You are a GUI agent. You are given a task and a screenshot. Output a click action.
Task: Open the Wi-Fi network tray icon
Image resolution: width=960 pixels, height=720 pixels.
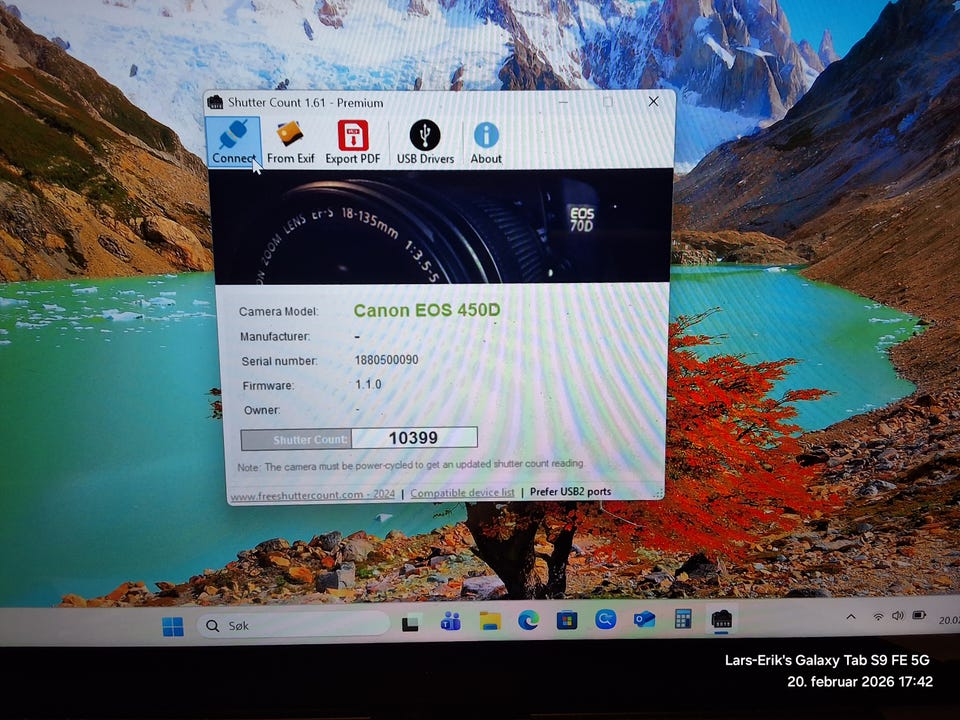point(879,617)
